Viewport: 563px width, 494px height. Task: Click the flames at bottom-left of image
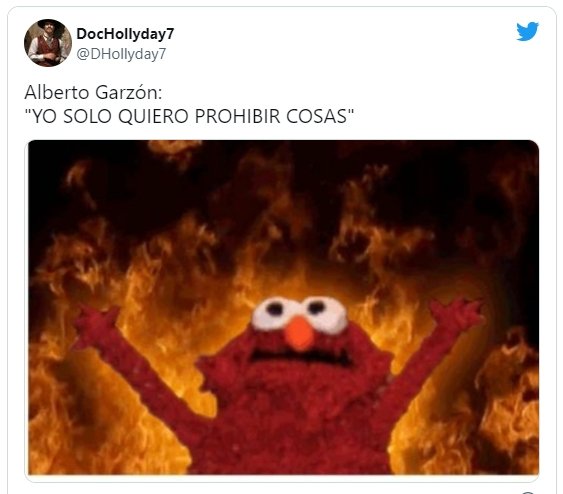click(90, 431)
